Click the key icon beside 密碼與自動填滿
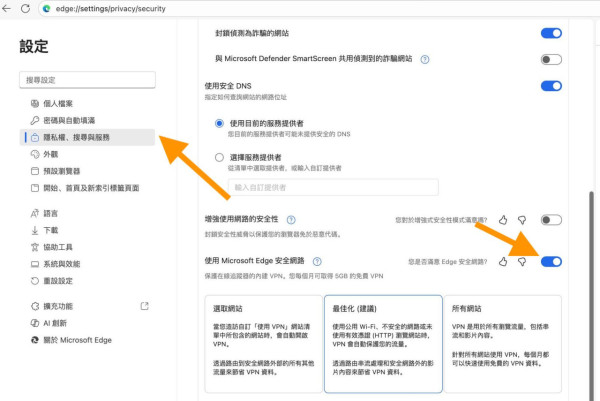 click(x=35, y=120)
